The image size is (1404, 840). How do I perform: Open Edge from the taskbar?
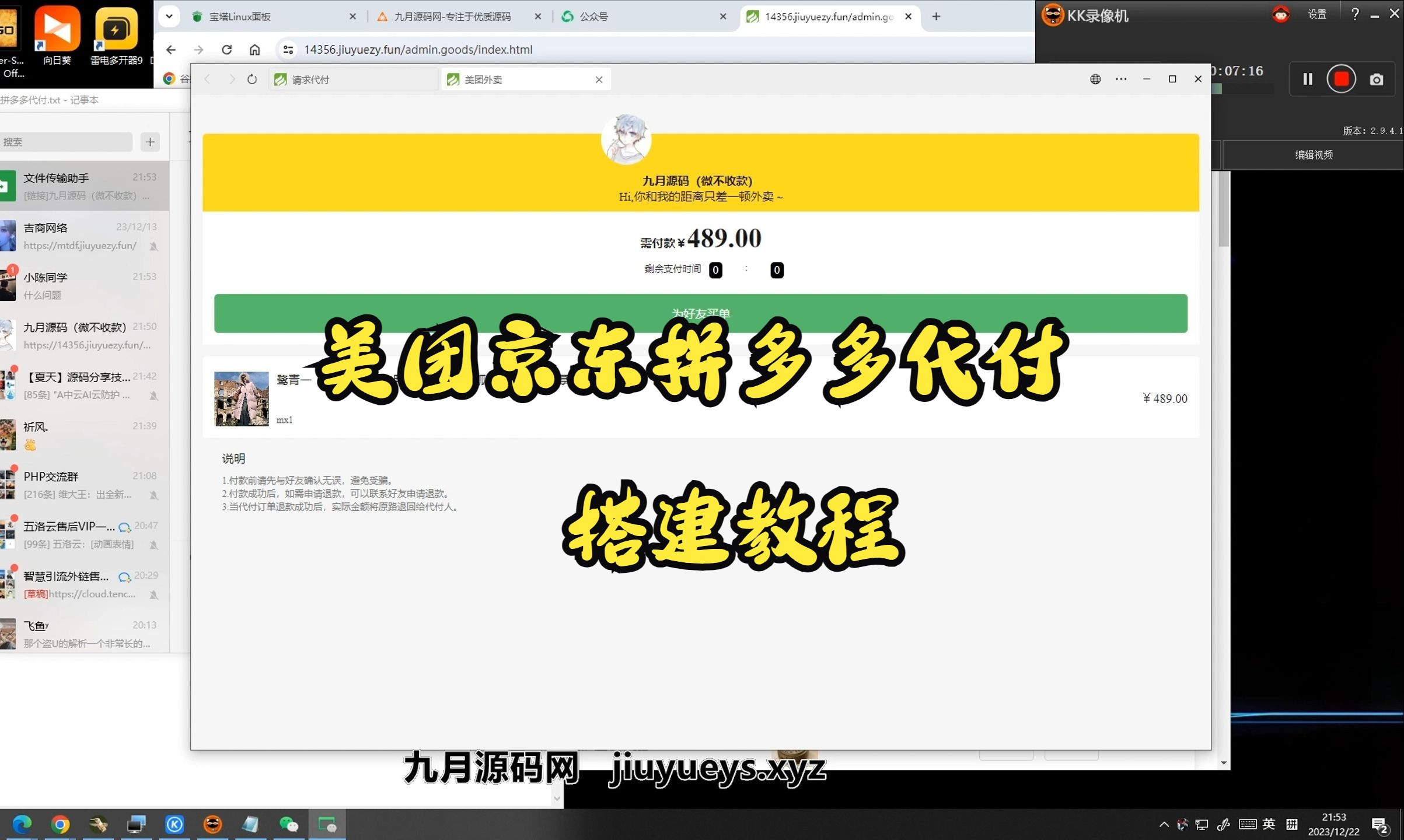click(22, 824)
